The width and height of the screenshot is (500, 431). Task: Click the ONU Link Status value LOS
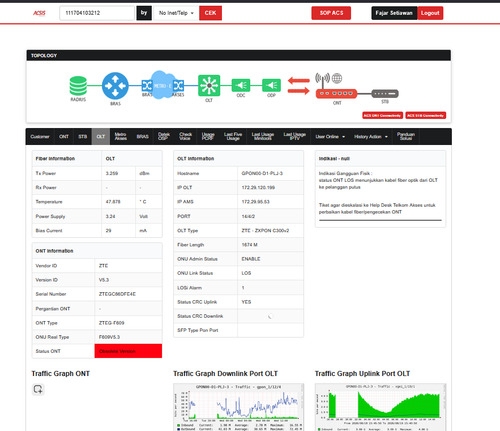[x=246, y=273]
